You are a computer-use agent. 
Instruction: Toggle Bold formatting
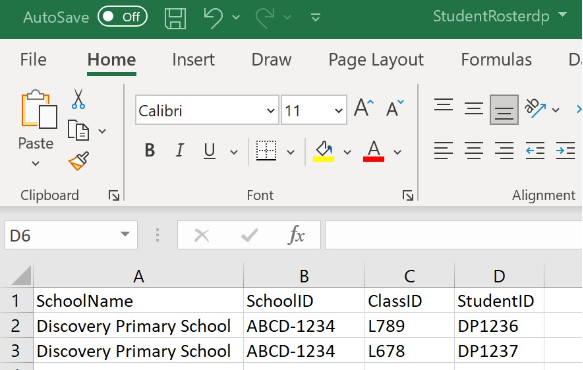point(149,151)
